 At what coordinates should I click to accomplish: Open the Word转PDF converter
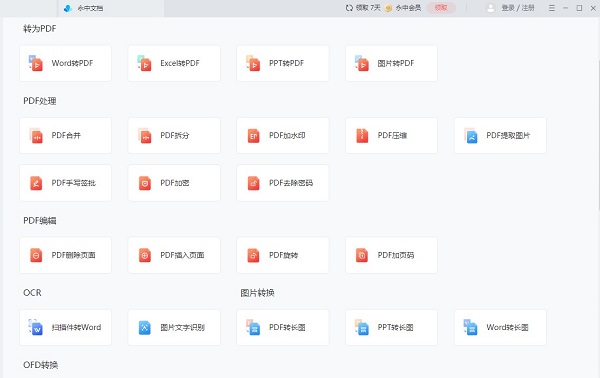pos(65,63)
